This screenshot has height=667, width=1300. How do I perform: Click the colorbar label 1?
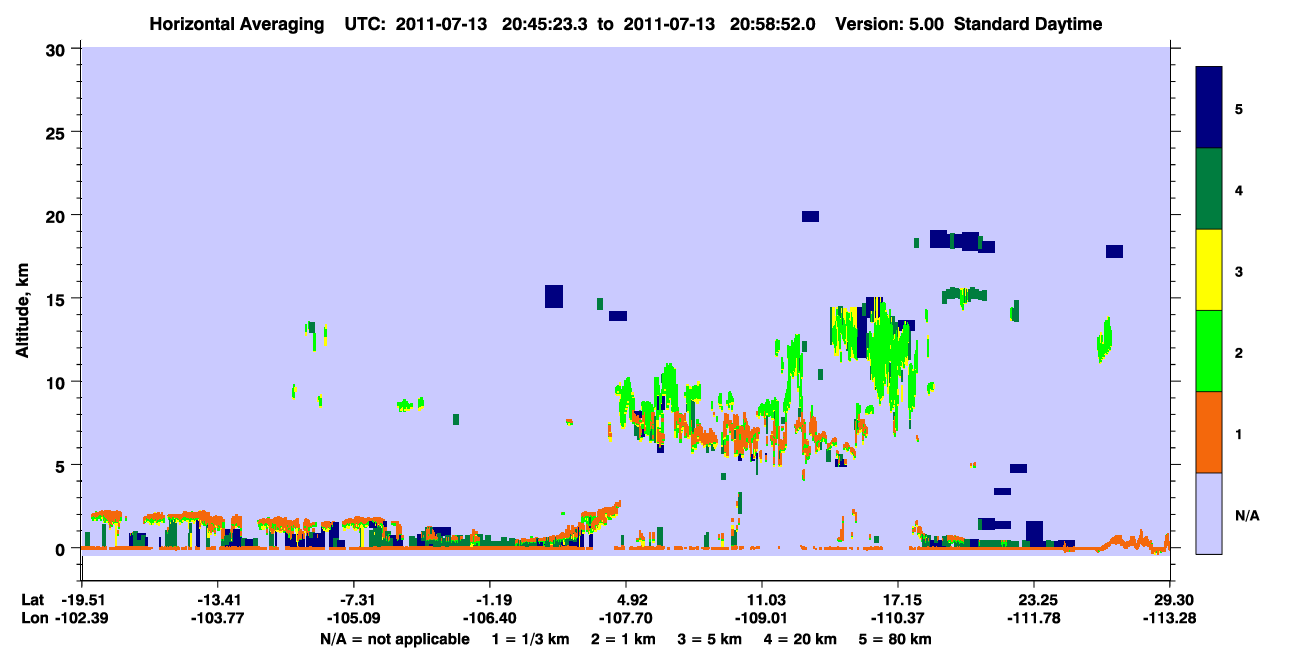pos(1239,434)
